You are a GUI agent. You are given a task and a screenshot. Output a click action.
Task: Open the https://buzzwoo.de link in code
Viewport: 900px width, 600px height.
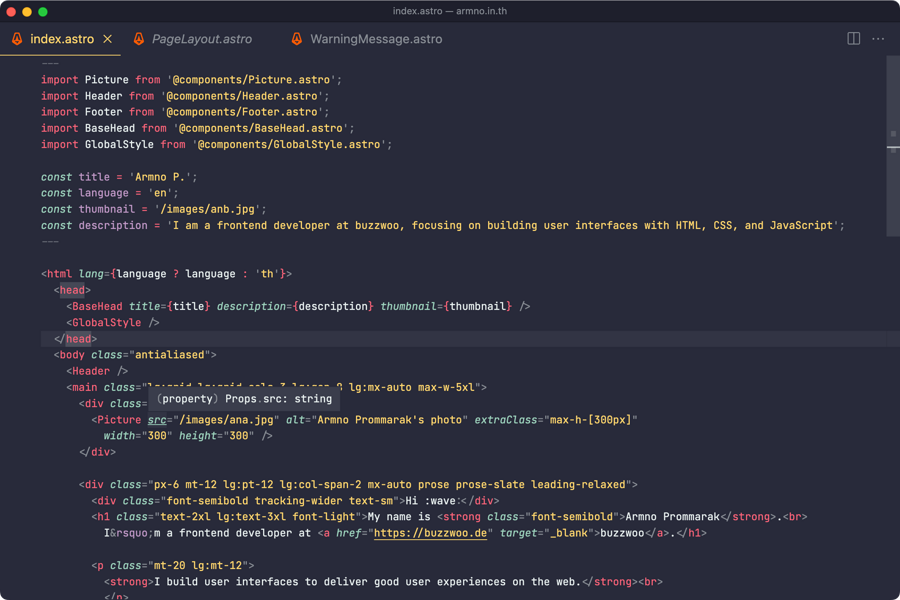pos(430,533)
